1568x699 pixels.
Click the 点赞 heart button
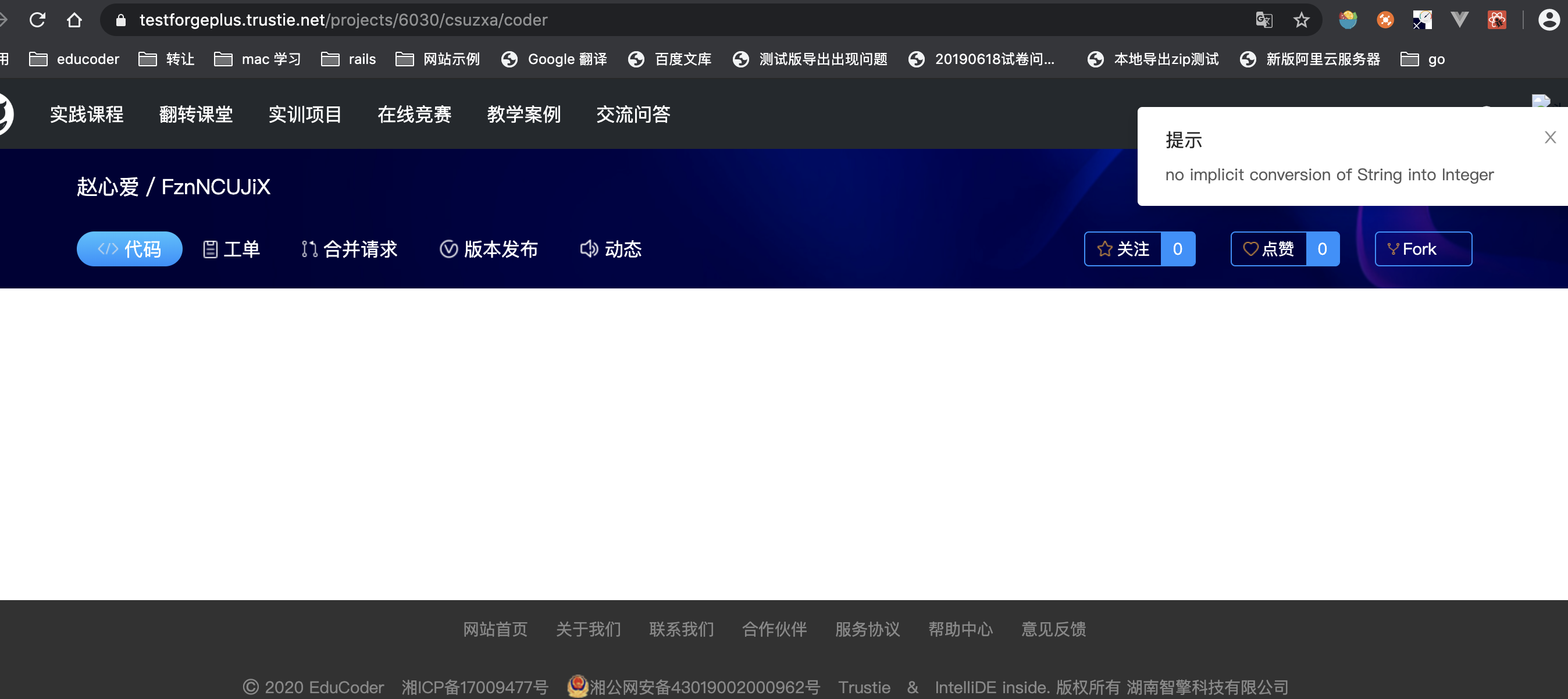pyautogui.click(x=1268, y=248)
